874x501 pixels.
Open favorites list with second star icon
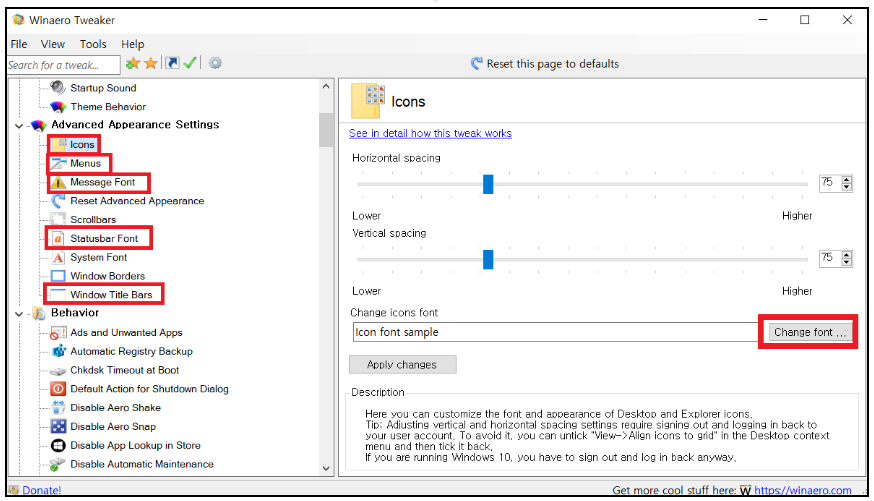point(150,64)
